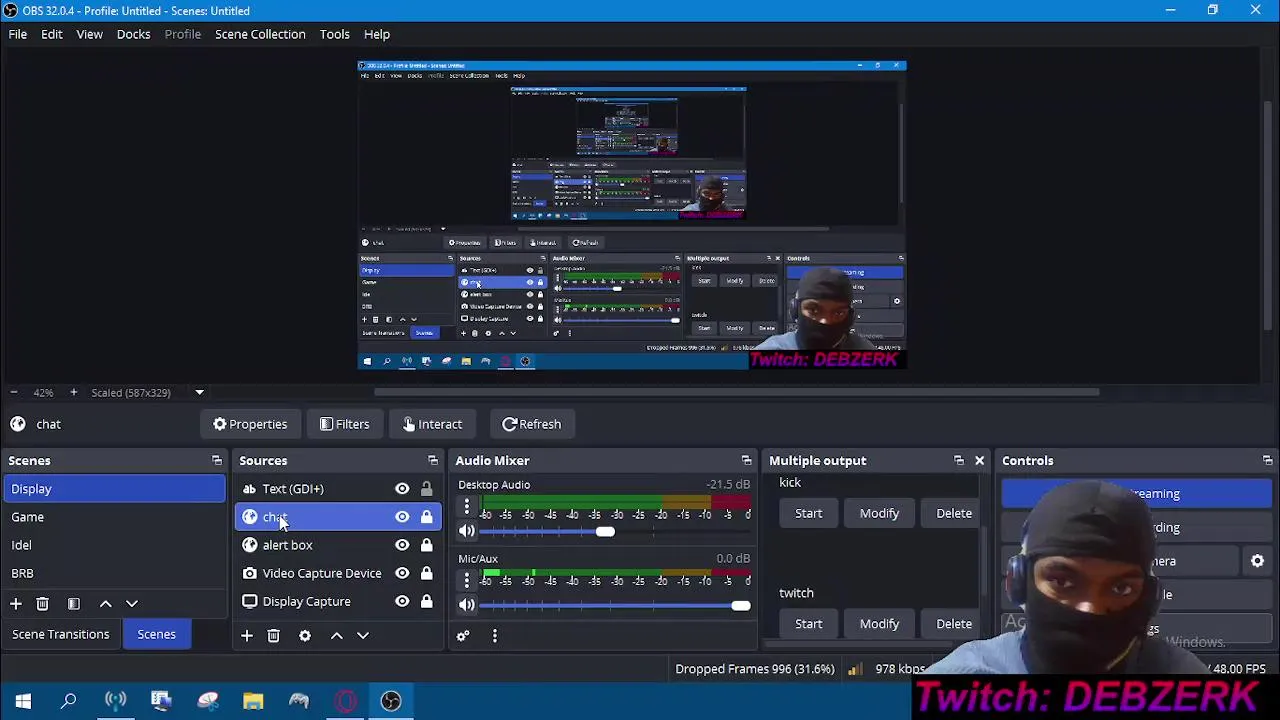Move scene up arrow in Scenes dock
Viewport: 1280px width, 720px height.
click(x=105, y=604)
